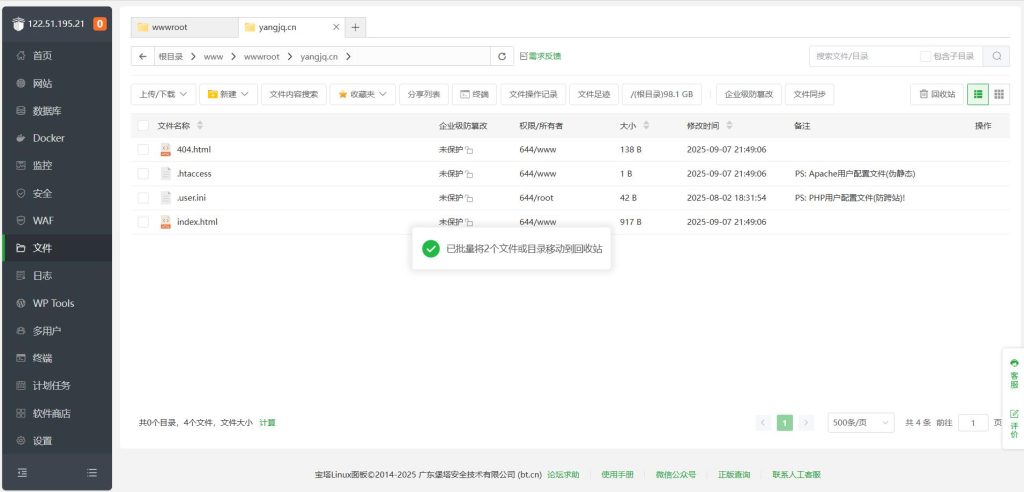Click the page number input box
The width and height of the screenshot is (1024, 492).
pyautogui.click(x=974, y=423)
